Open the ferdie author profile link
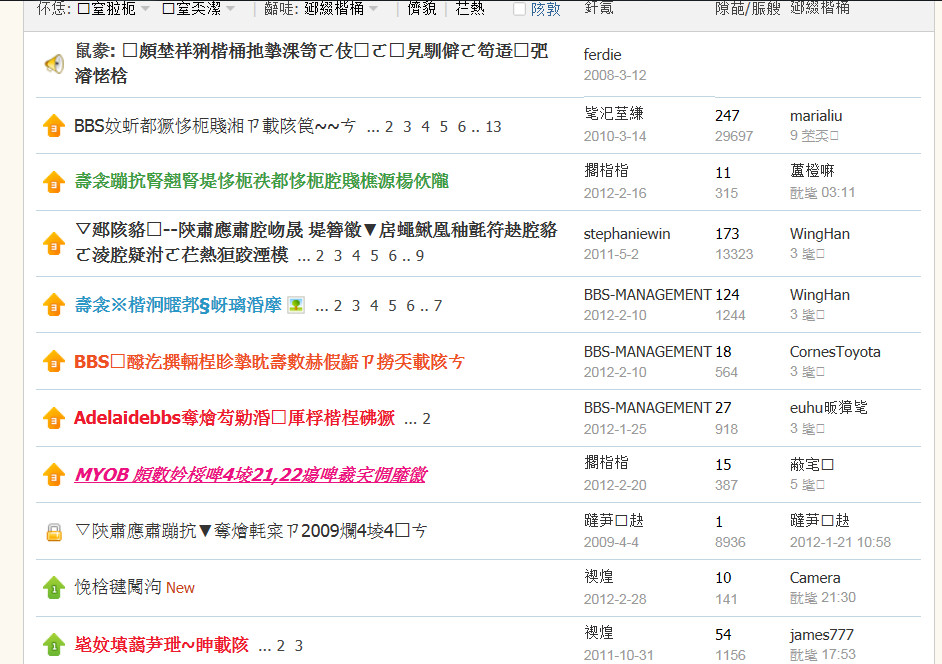This screenshot has height=664, width=942. point(602,55)
